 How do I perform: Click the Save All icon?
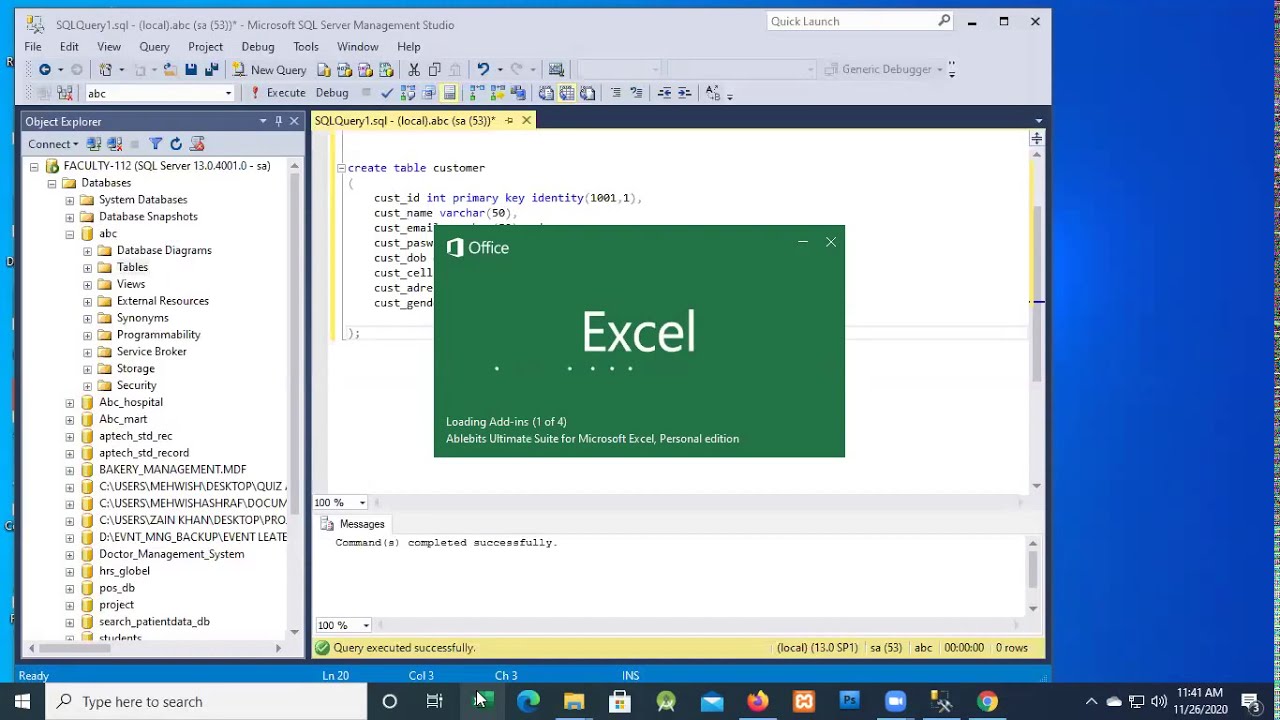[211, 69]
